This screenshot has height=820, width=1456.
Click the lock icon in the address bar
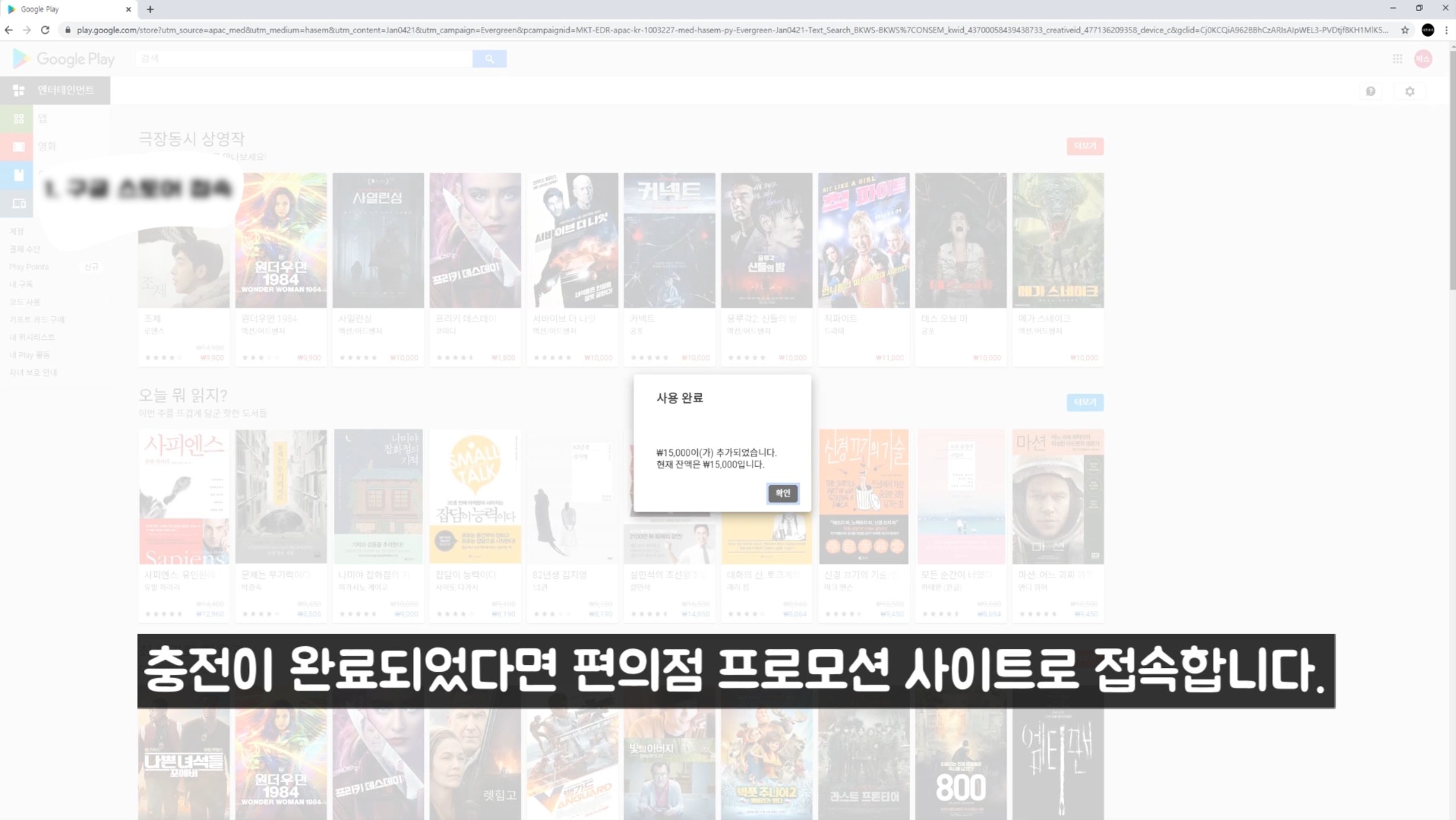[x=68, y=30]
